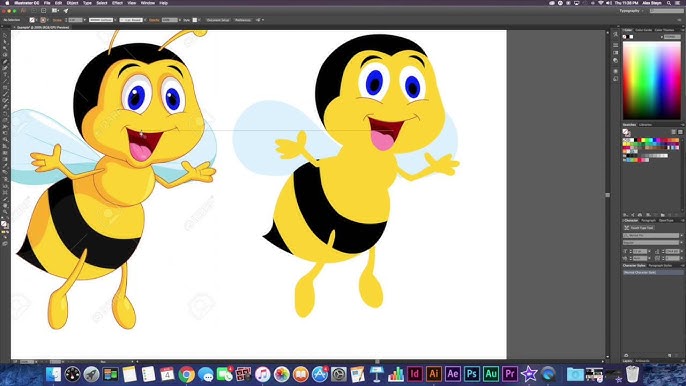Screen dimensions: 686x386
Task: Pick a color from the color spectrum
Action: [x=651, y=81]
